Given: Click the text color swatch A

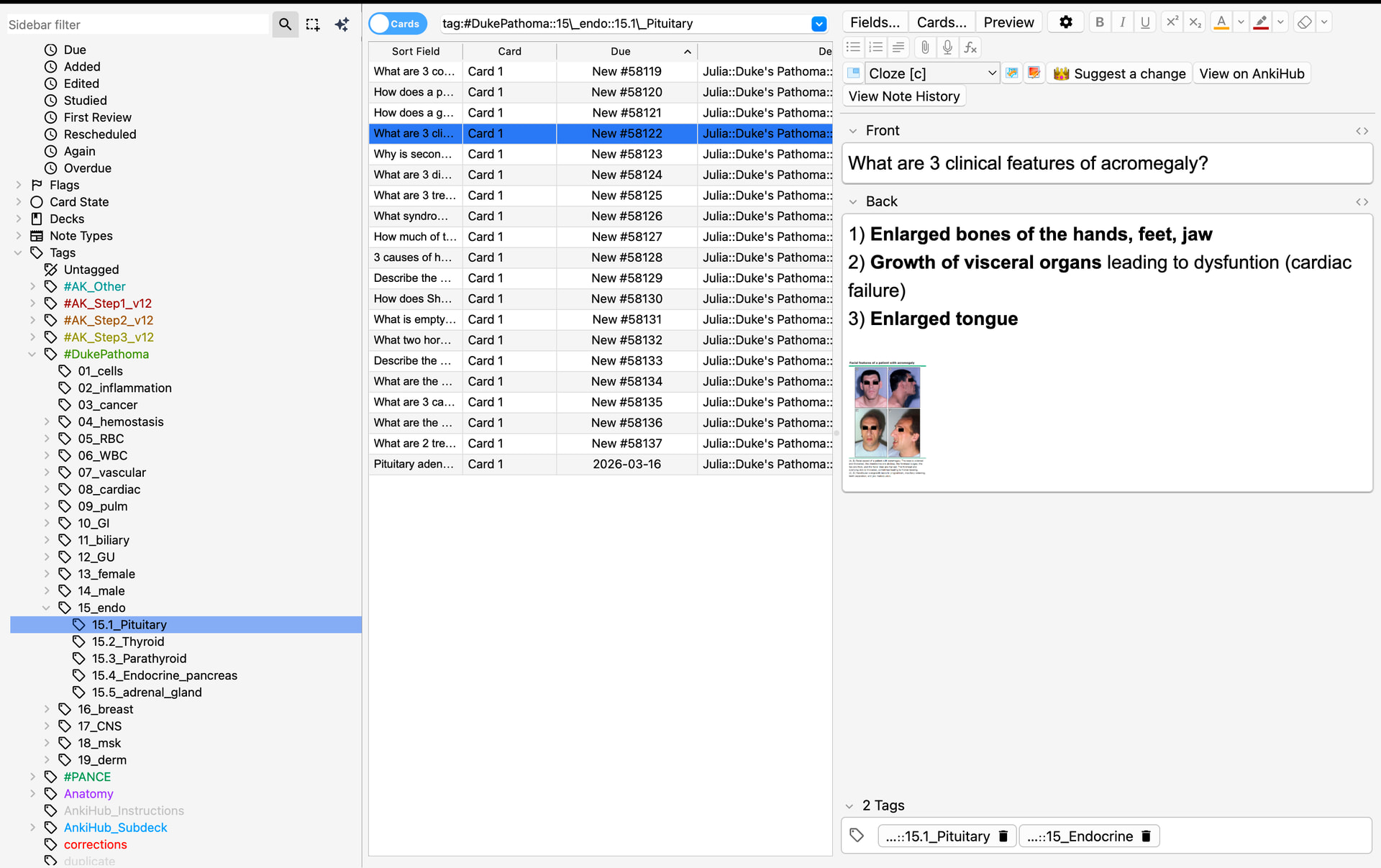Looking at the screenshot, I should pyautogui.click(x=1221, y=22).
